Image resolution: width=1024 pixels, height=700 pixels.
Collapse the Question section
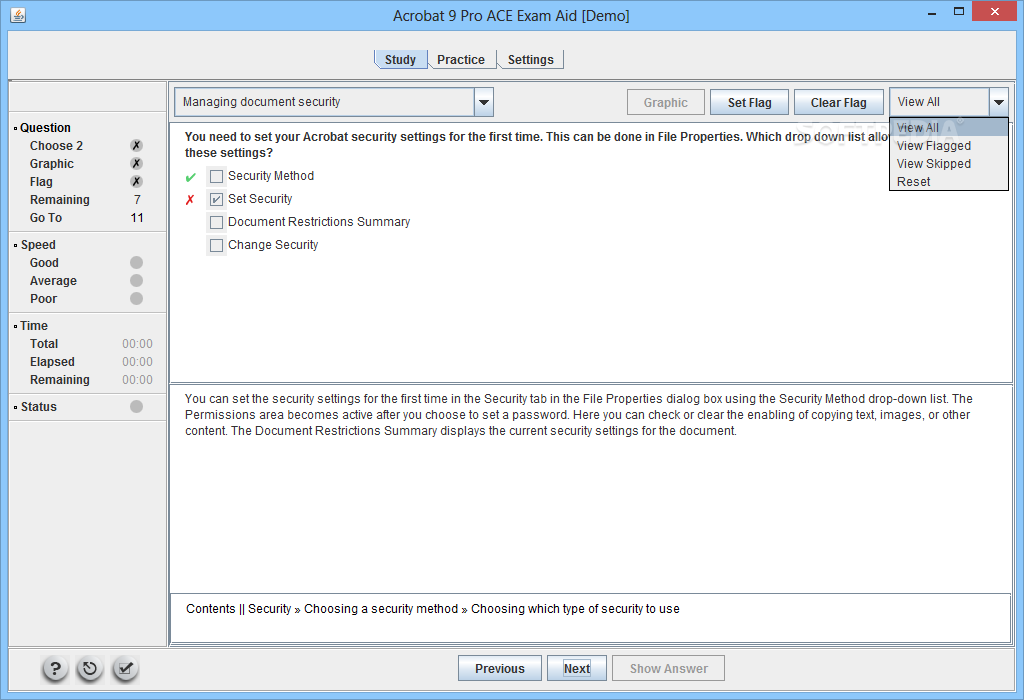pyautogui.click(x=16, y=129)
